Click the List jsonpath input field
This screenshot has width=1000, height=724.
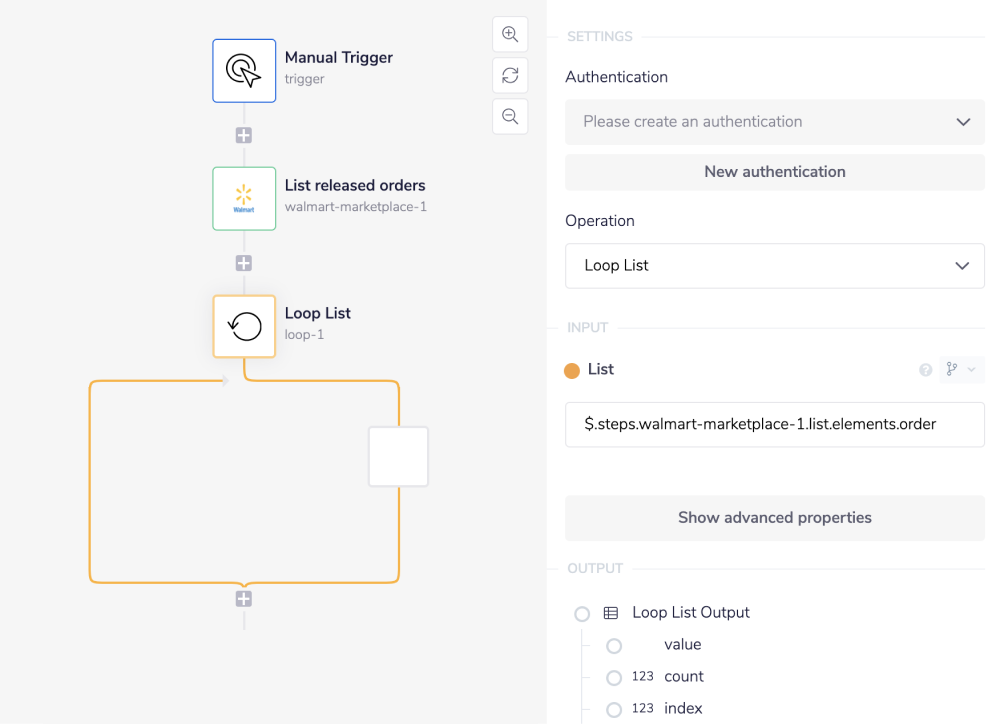point(774,424)
